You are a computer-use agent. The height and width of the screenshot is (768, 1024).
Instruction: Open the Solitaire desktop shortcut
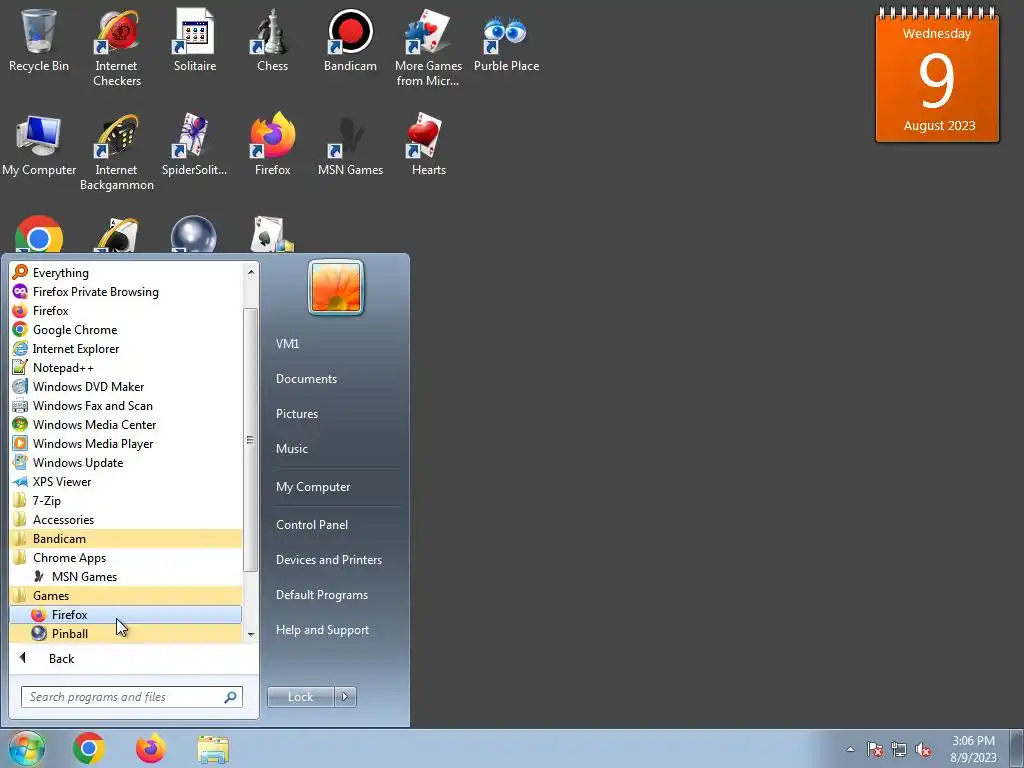[x=195, y=40]
